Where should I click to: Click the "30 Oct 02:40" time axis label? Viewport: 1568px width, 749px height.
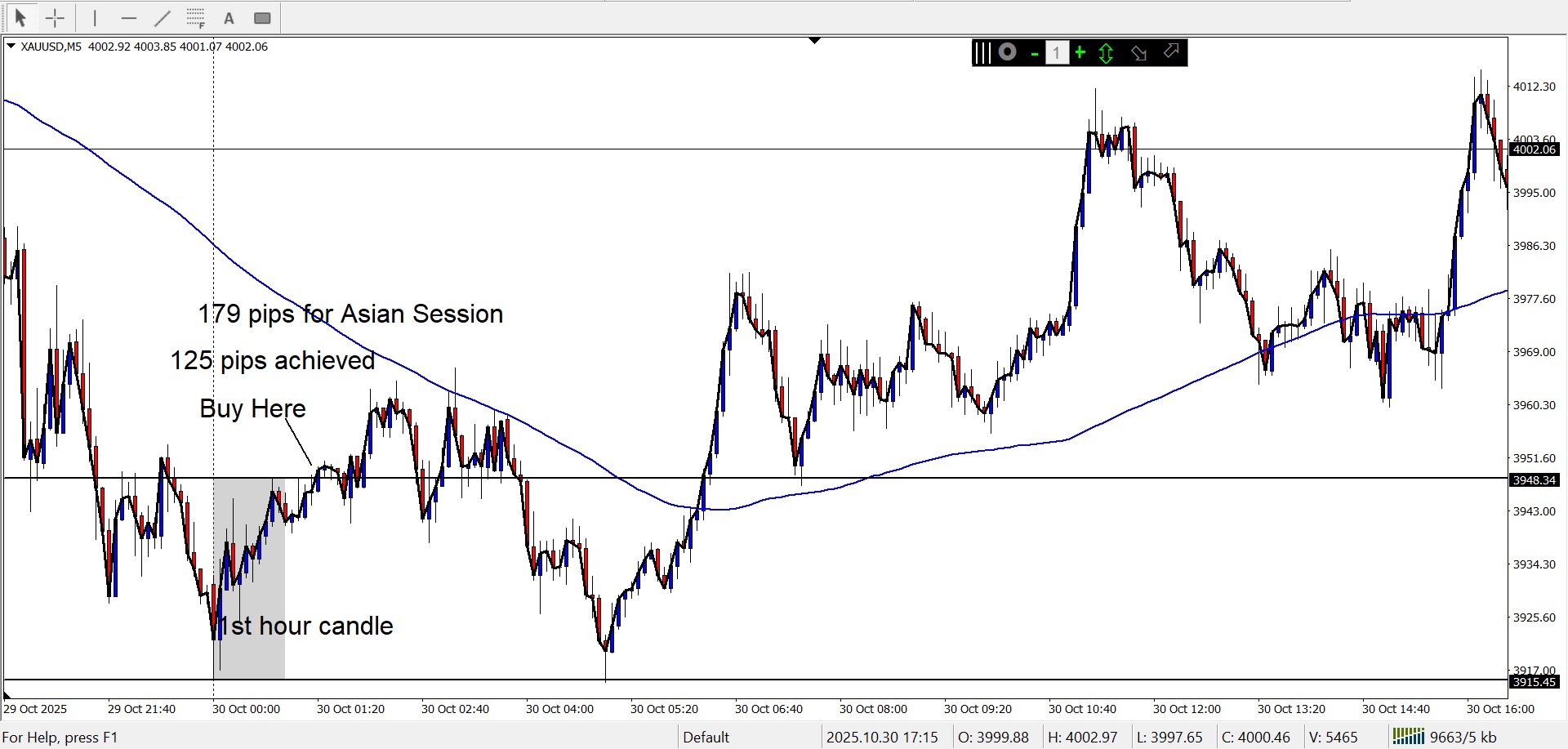(455, 709)
